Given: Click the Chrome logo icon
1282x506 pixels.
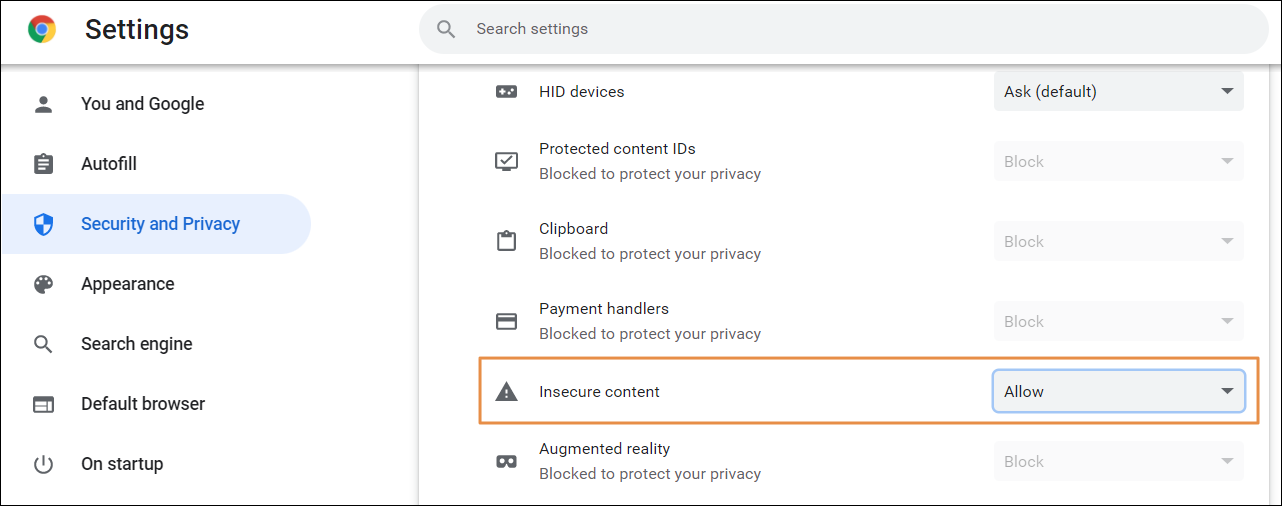Looking at the screenshot, I should click(x=42, y=30).
